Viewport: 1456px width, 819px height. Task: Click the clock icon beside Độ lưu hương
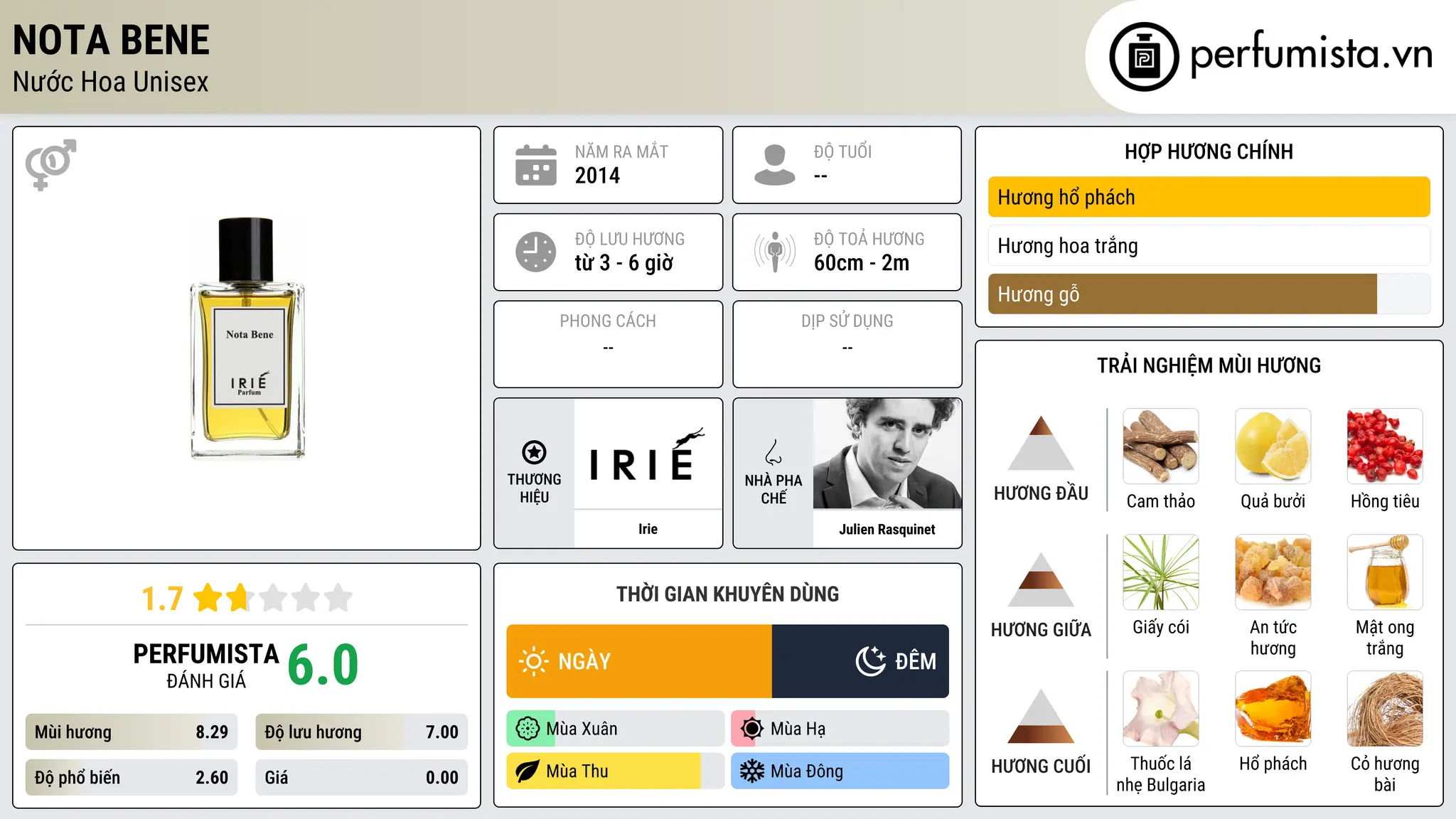pyautogui.click(x=536, y=252)
